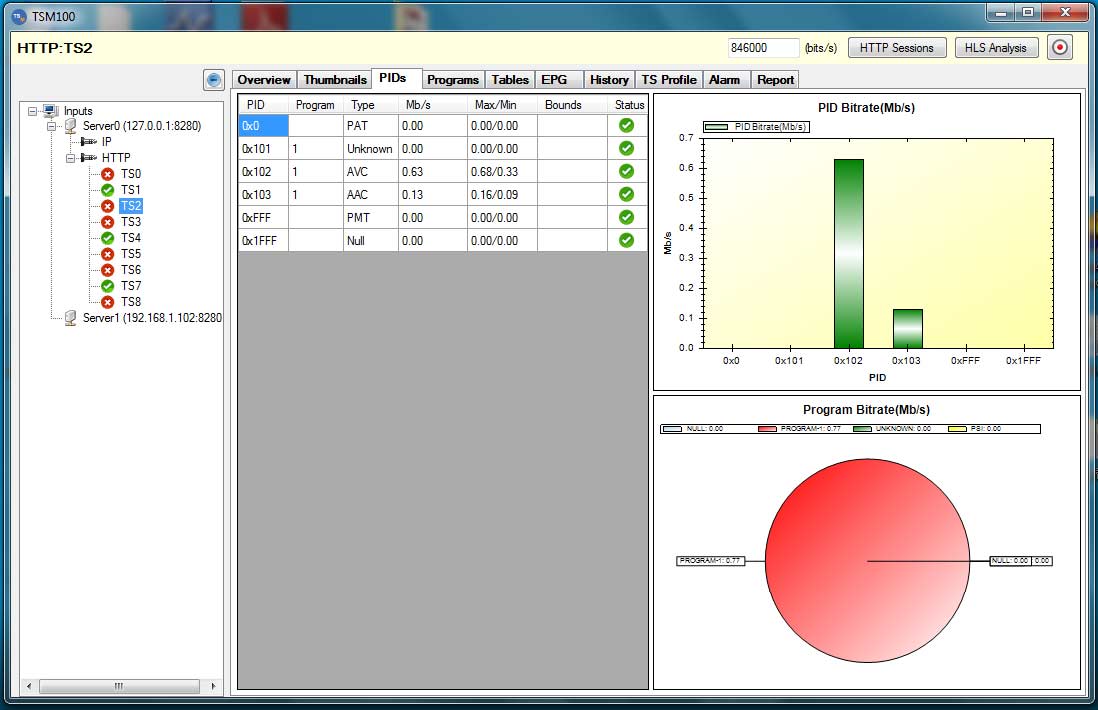The width and height of the screenshot is (1098, 710).
Task: Click the green status icon for PID 0x102
Action: [x=626, y=171]
